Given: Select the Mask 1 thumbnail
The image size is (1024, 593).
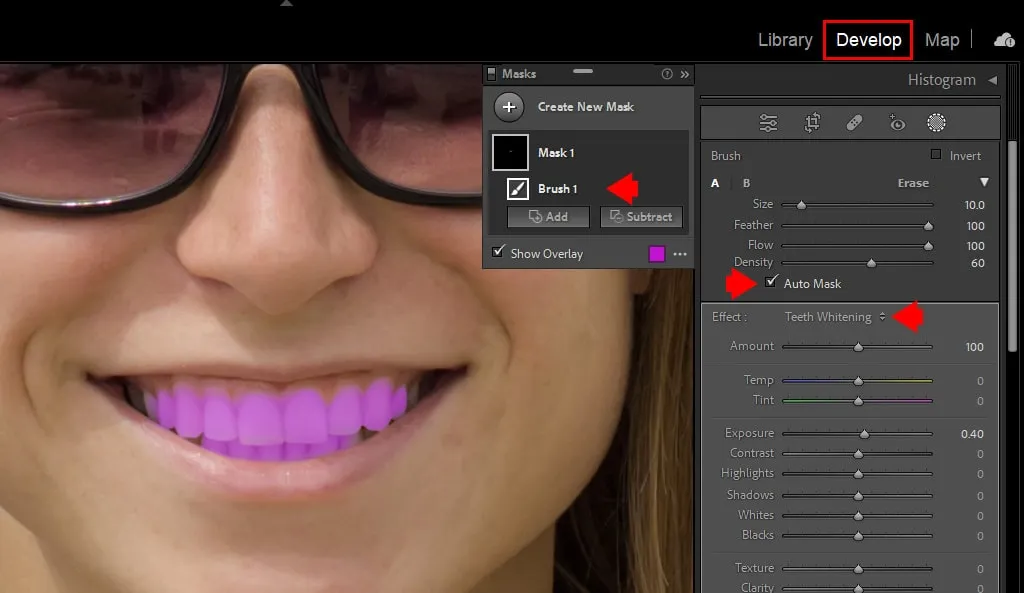Looking at the screenshot, I should [x=510, y=153].
